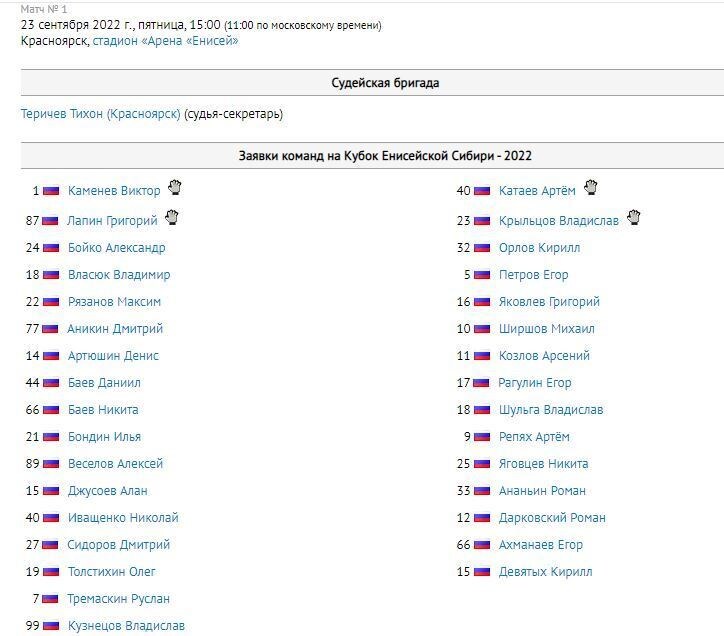Click the flag icon beside Кузнецов Владислав
This screenshot has height=636, width=724.
coord(51,626)
